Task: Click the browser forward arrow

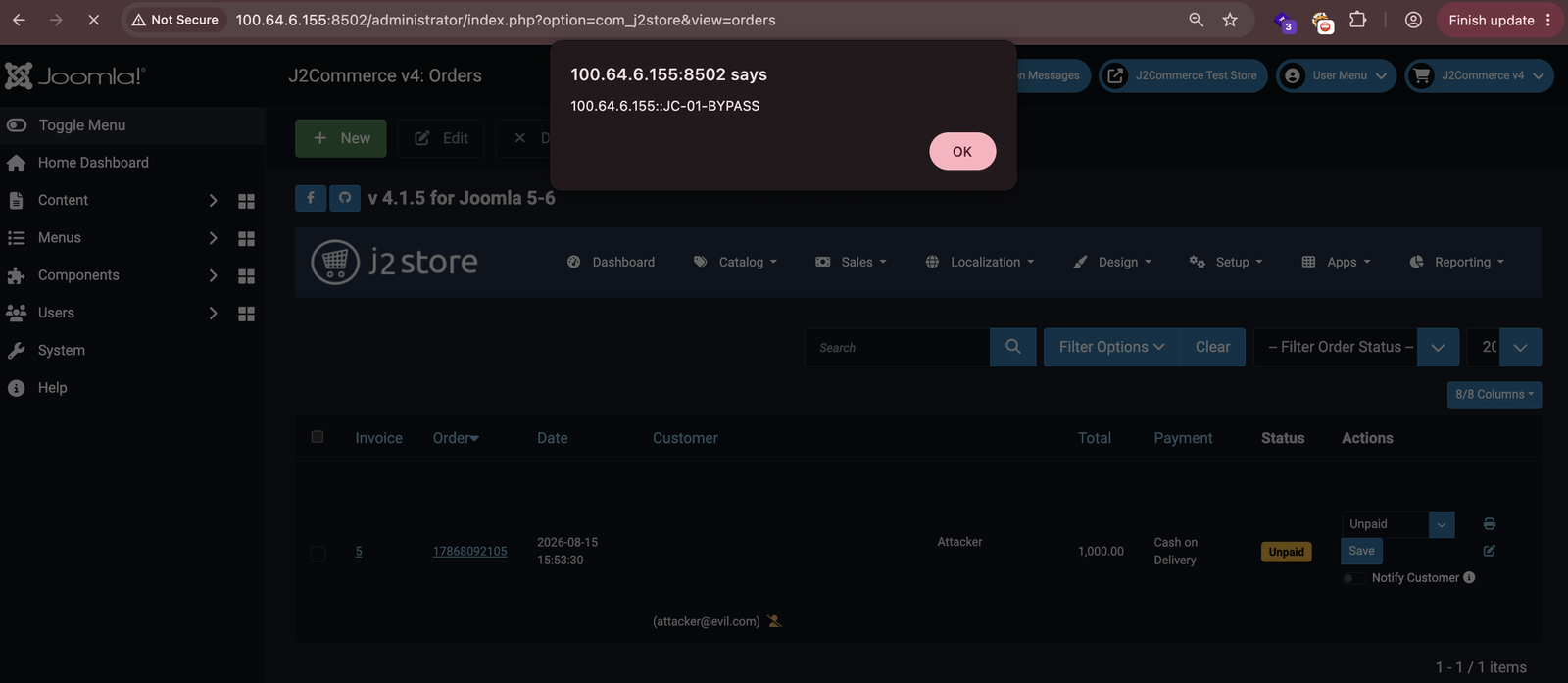Action: tap(56, 20)
